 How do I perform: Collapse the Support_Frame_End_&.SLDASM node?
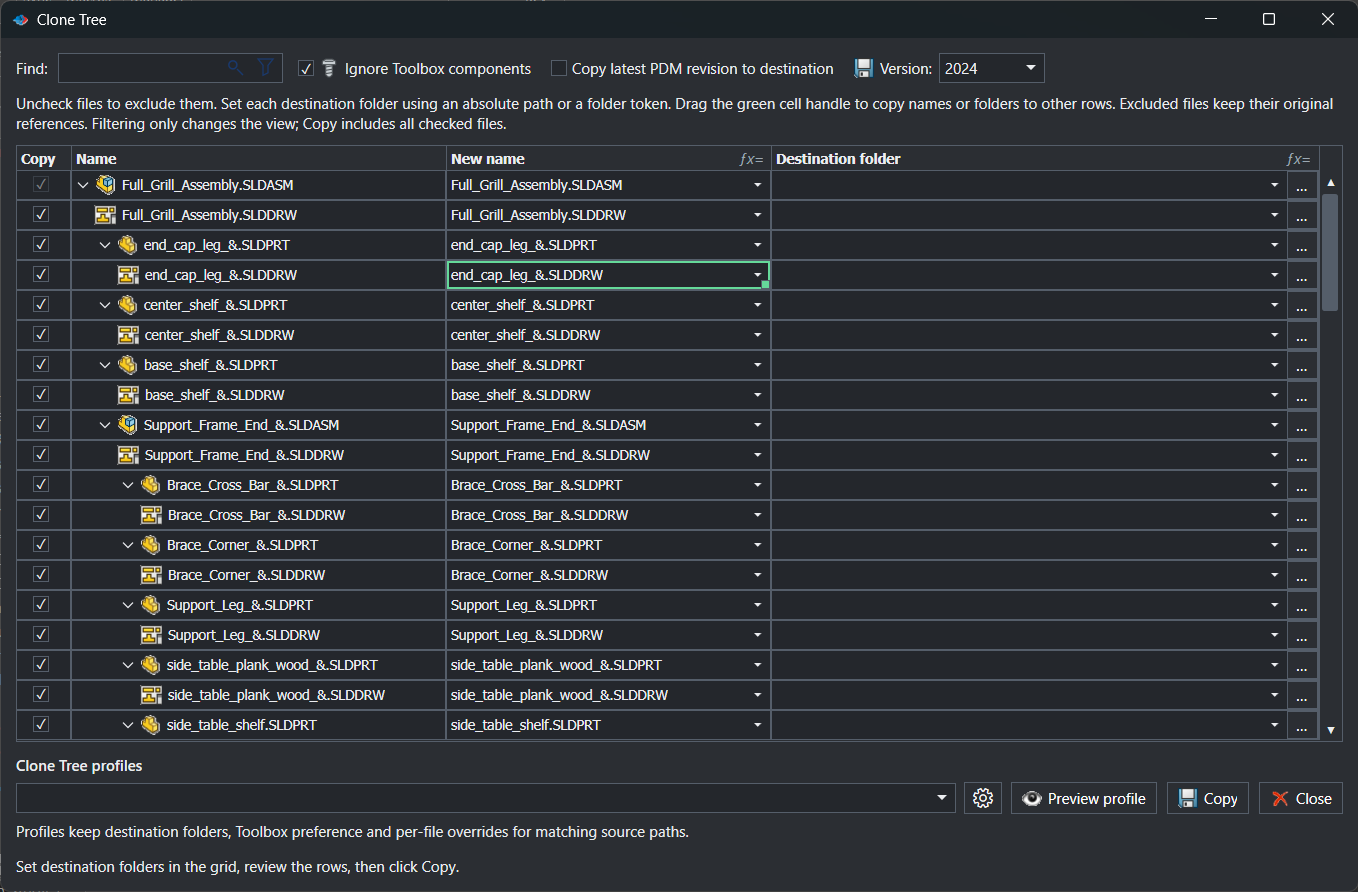pyautogui.click(x=105, y=425)
